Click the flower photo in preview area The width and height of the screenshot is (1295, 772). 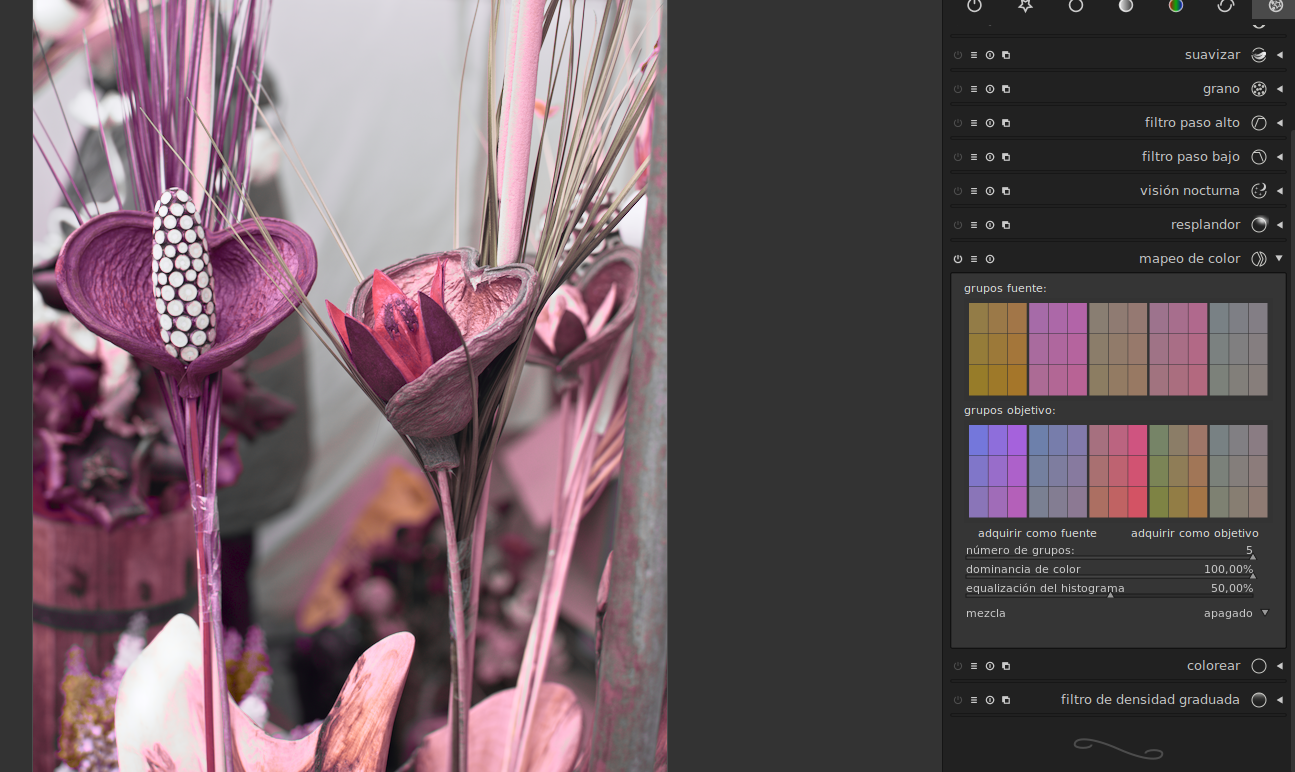pyautogui.click(x=350, y=386)
